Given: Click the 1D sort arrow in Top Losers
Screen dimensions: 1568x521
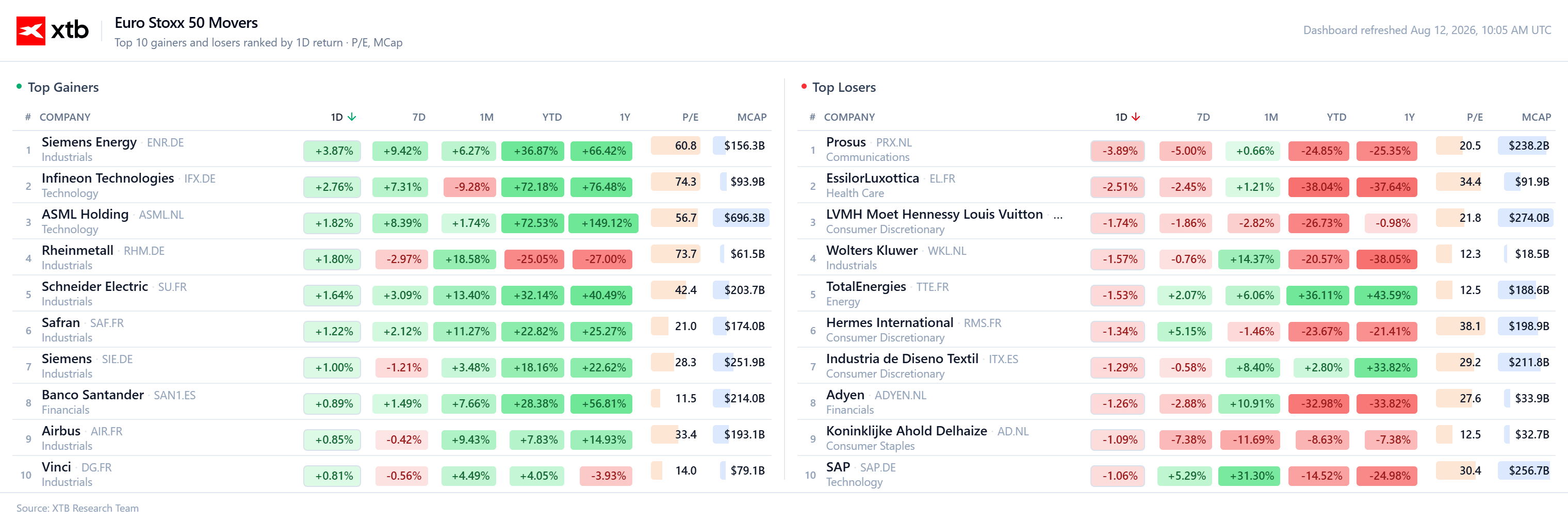Looking at the screenshot, I should (x=1136, y=117).
